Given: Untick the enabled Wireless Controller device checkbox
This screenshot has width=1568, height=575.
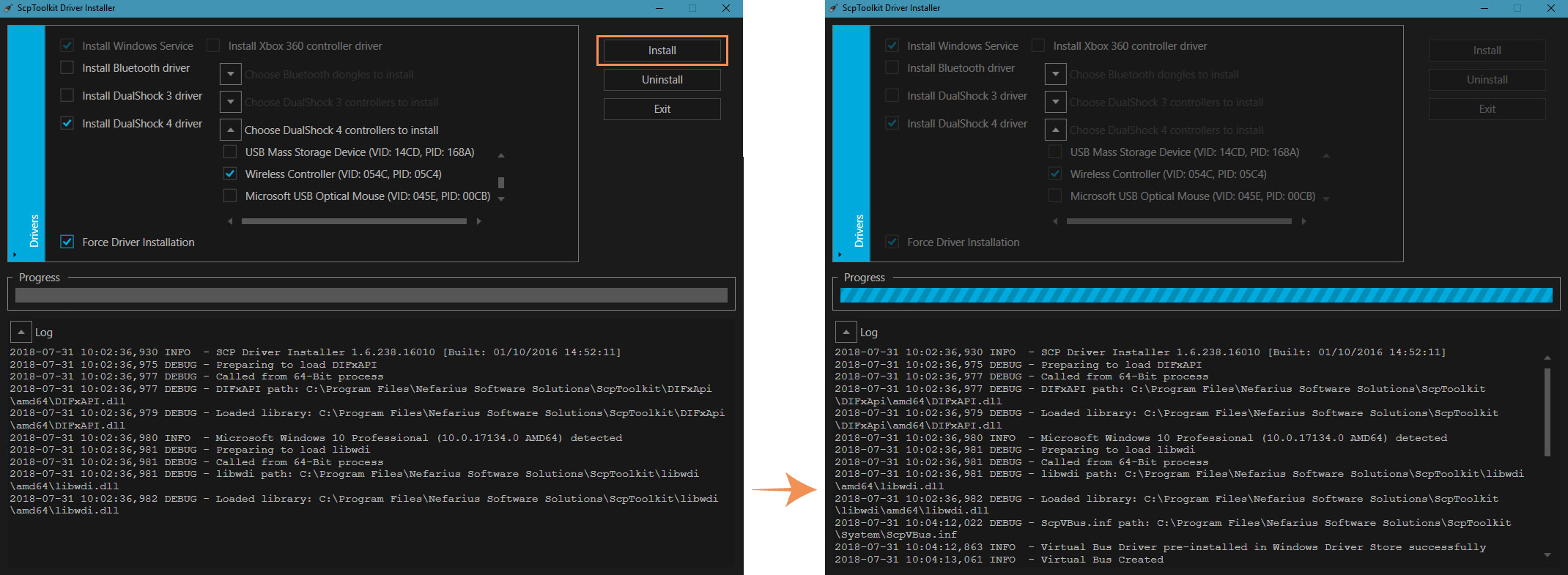Looking at the screenshot, I should 230,174.
